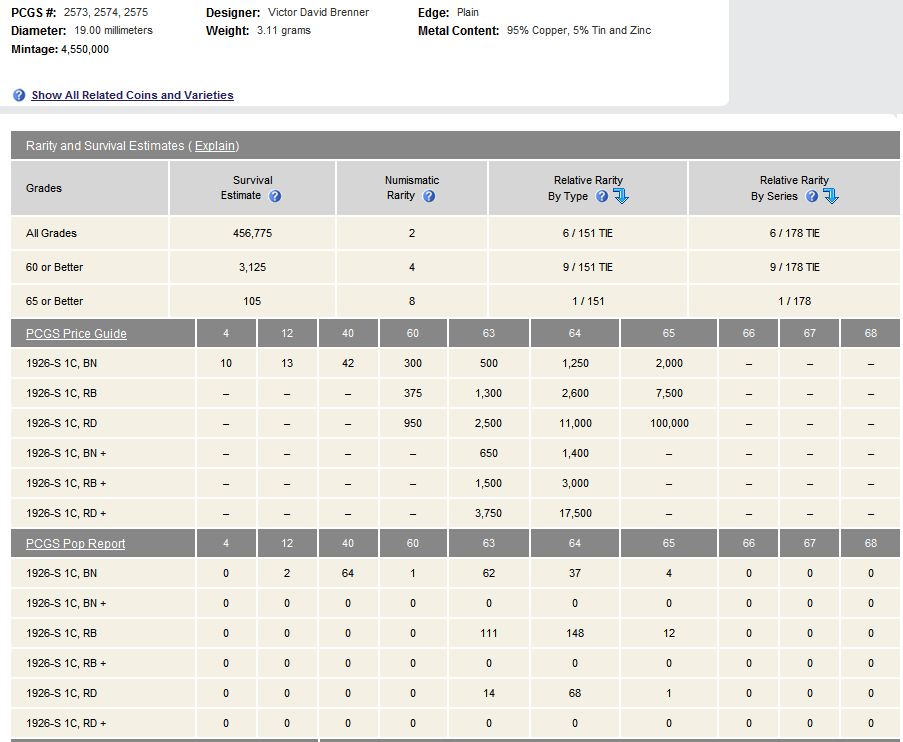
Task: Open the PCGS Pop Report link
Action: (x=75, y=543)
